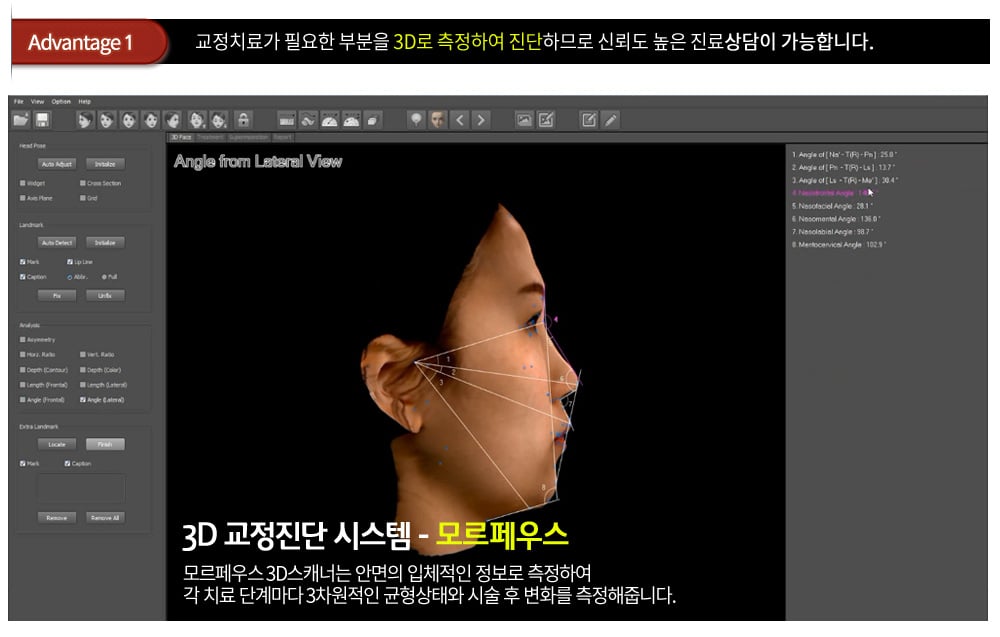Switch to the Treatment tab
Image resolution: width=1000 pixels, height=637 pixels.
click(210, 137)
